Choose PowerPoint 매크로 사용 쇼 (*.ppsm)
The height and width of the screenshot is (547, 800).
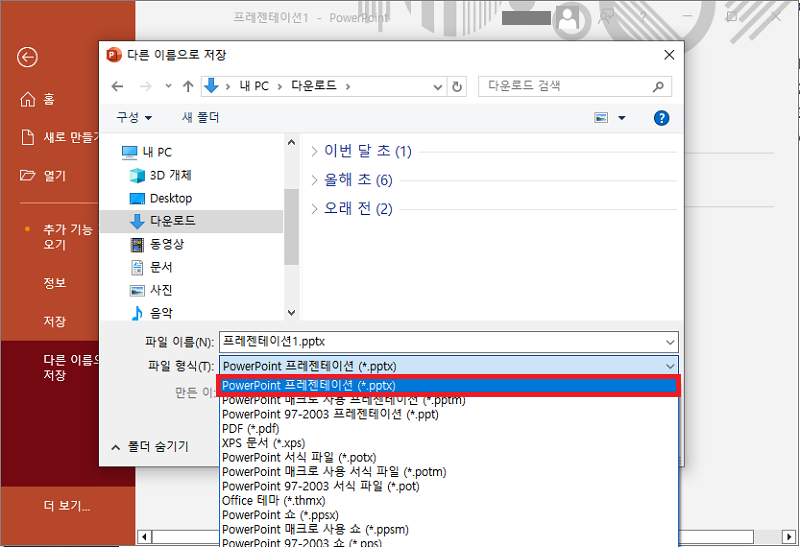(x=315, y=529)
